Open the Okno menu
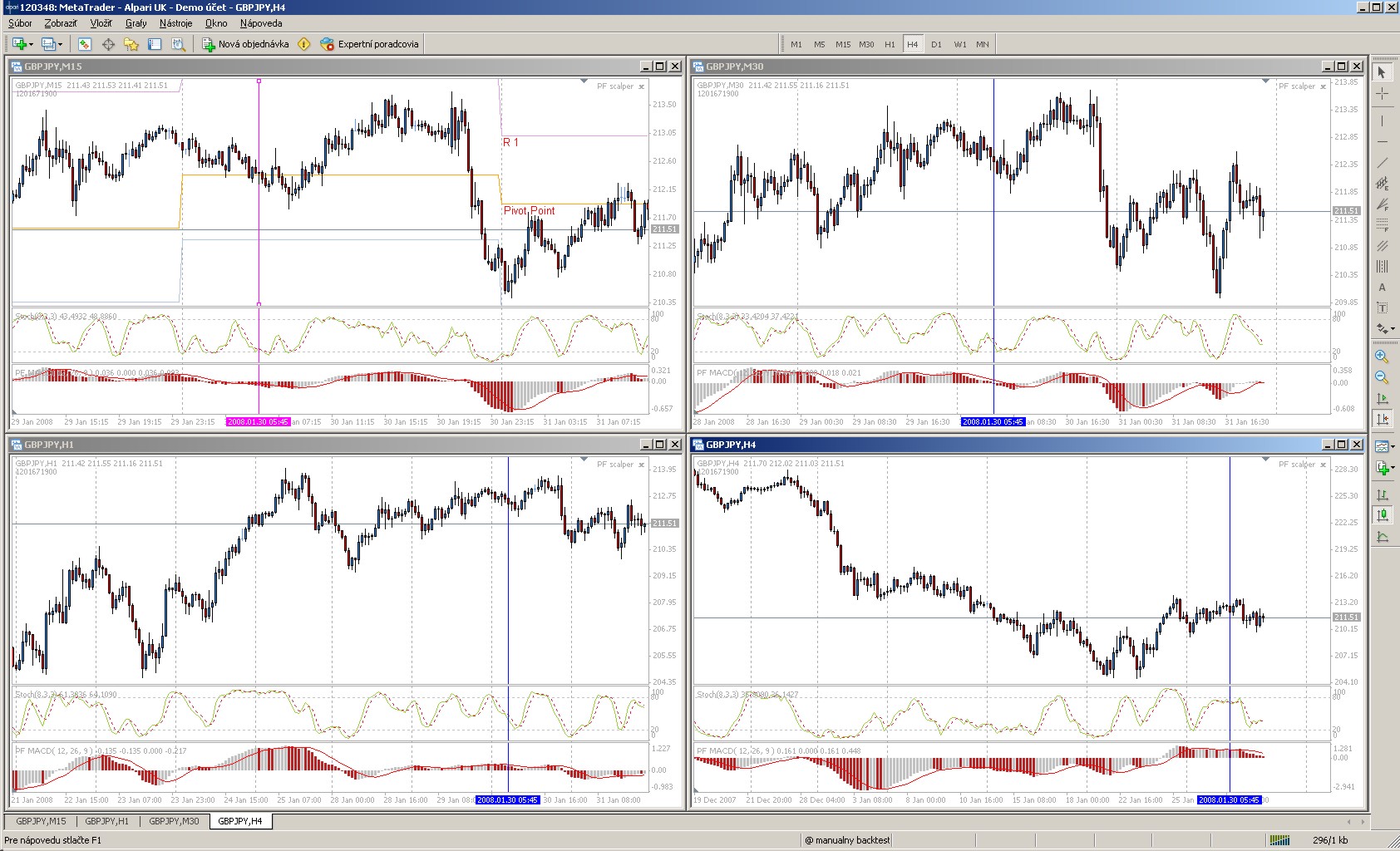The width and height of the screenshot is (1400, 851). coord(216,23)
